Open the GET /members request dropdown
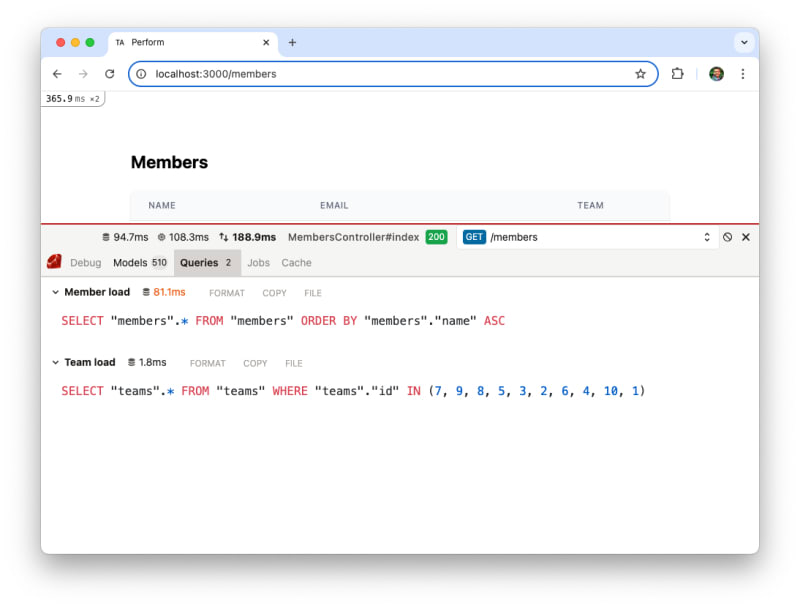The image size is (800, 608). [x=706, y=237]
